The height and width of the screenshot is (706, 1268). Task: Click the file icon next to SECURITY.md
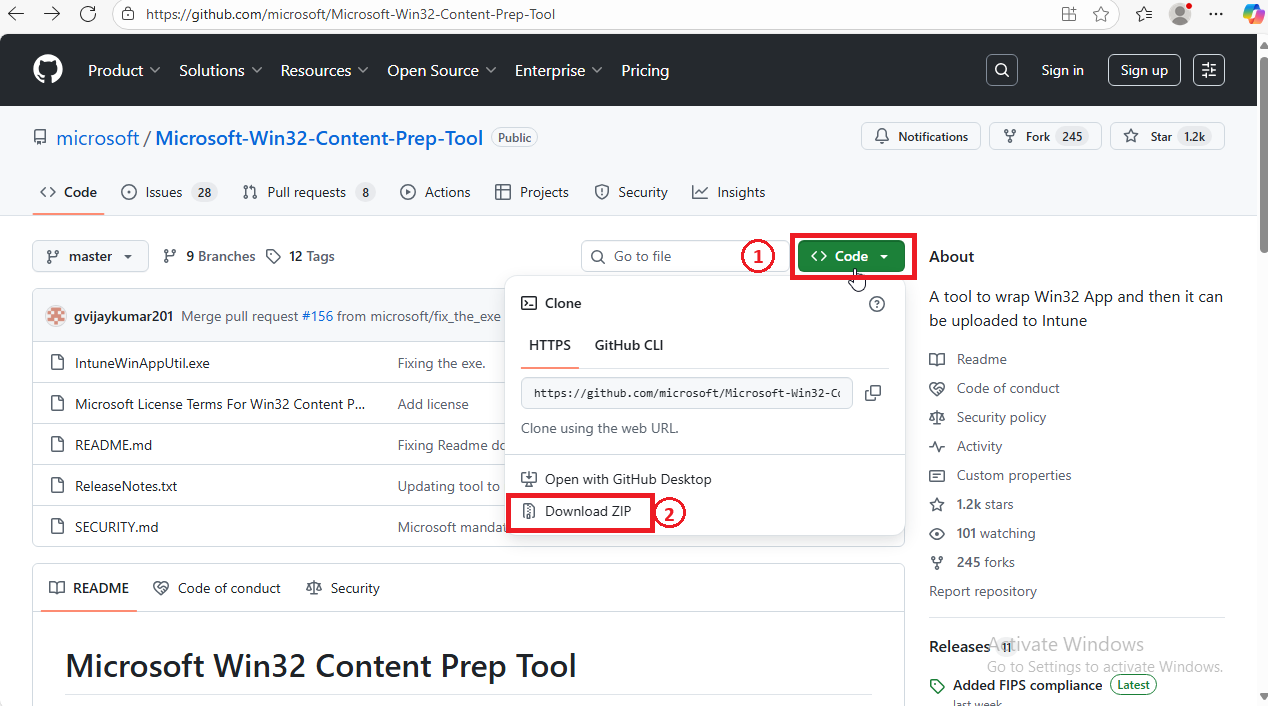(x=56, y=527)
